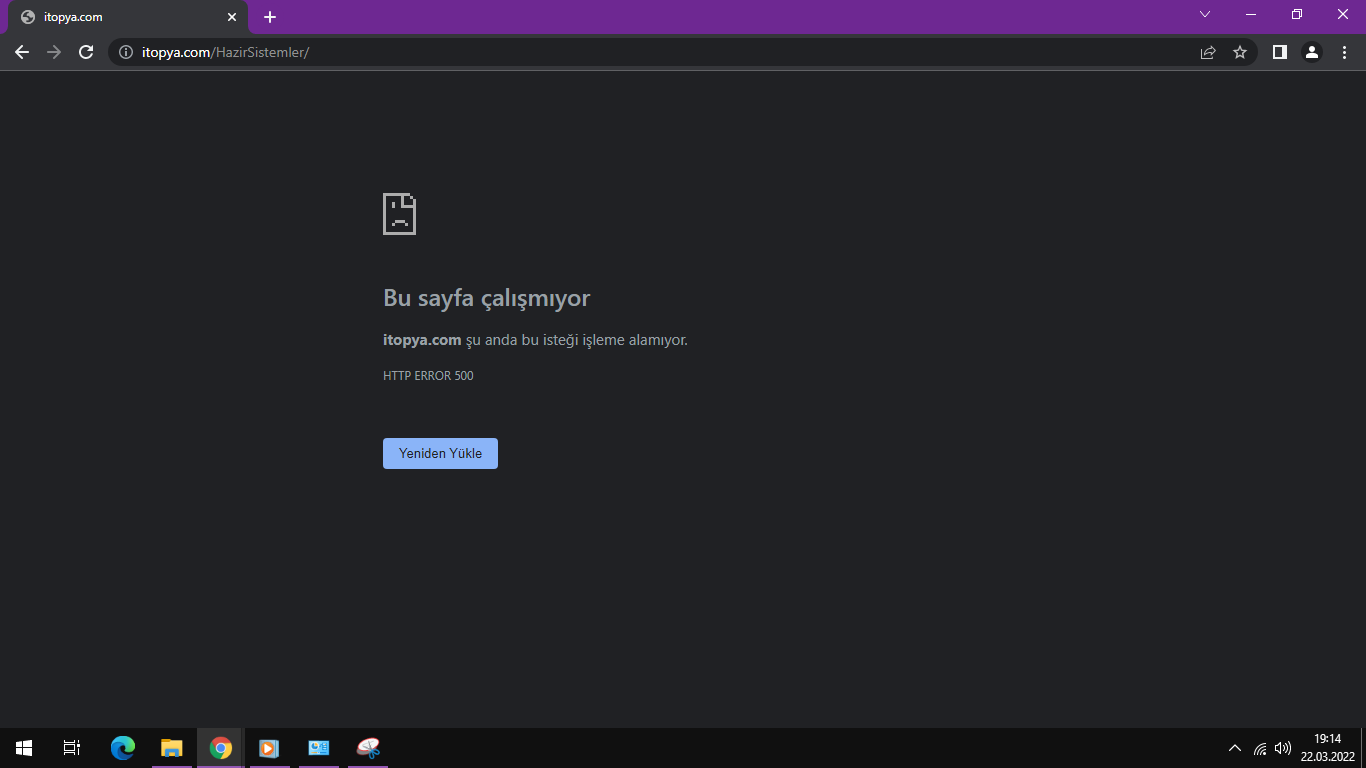
Task: Select the itopya.com tab
Action: 128,17
